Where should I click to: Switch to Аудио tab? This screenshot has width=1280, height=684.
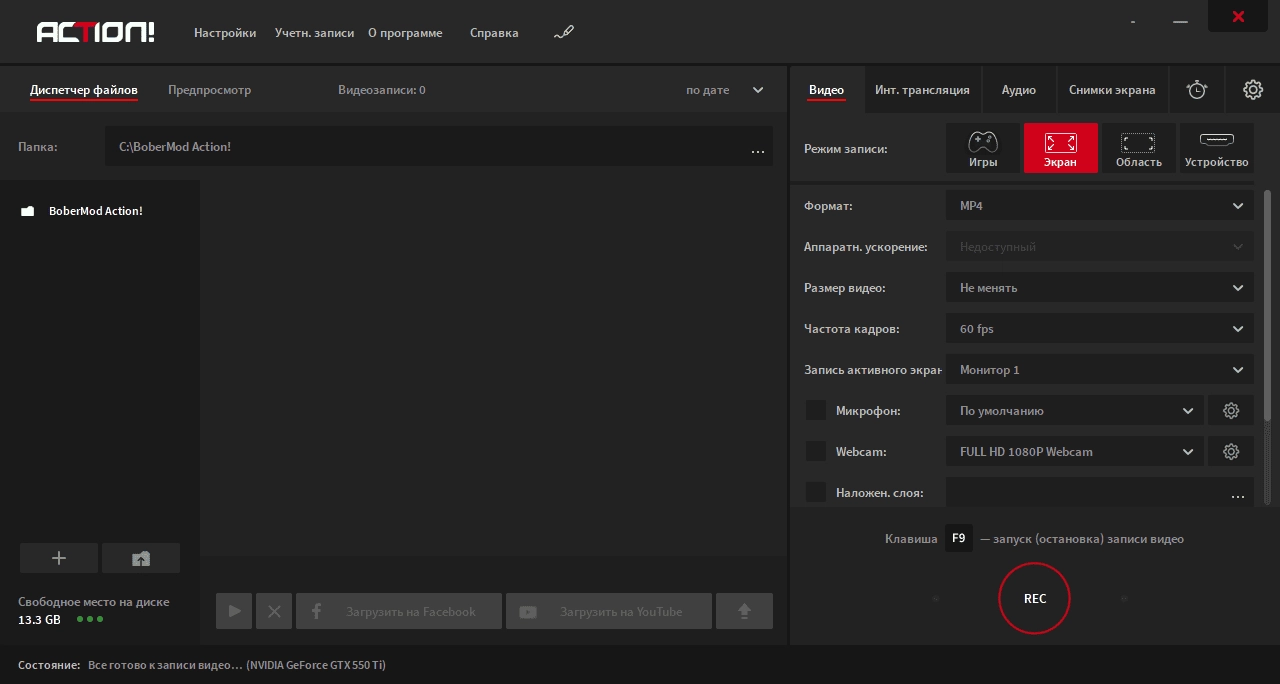point(1019,90)
